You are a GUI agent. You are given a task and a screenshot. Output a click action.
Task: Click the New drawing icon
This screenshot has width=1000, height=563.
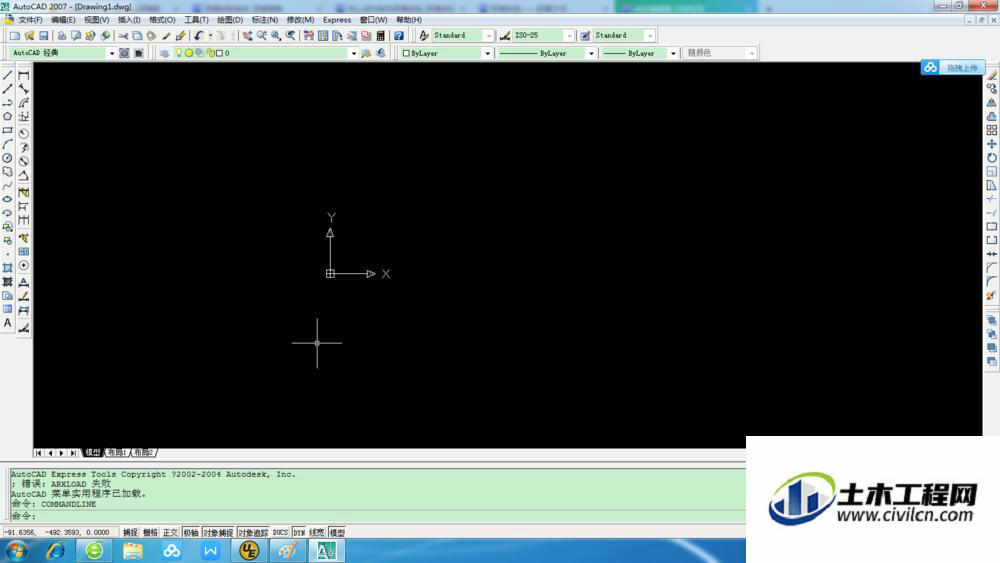(x=15, y=36)
